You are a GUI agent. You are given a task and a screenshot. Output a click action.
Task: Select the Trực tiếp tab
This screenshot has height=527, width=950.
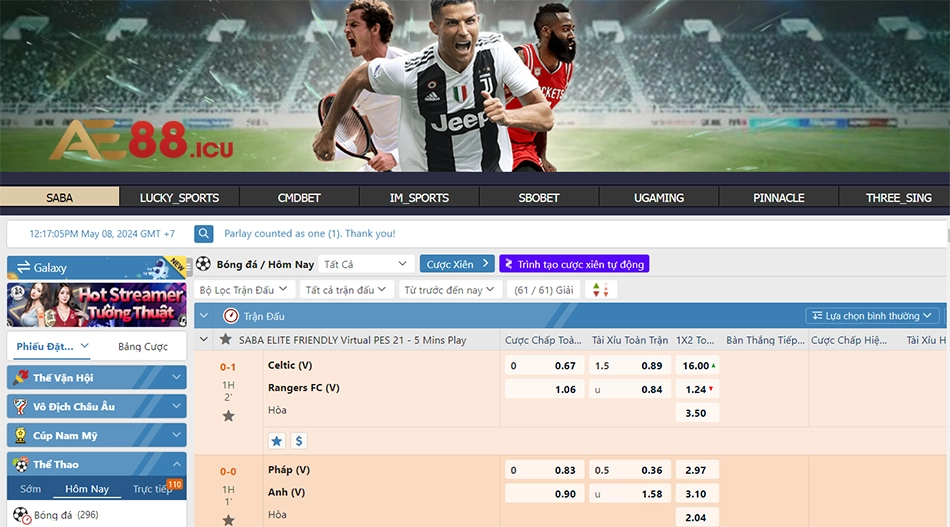click(x=153, y=489)
